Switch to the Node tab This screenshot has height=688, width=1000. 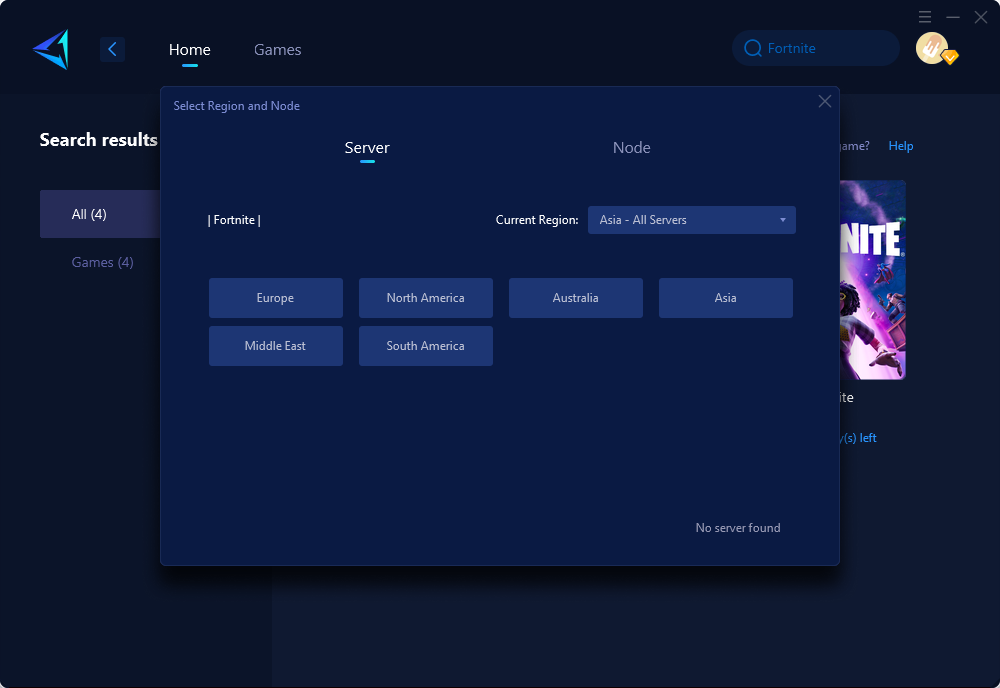click(x=631, y=148)
